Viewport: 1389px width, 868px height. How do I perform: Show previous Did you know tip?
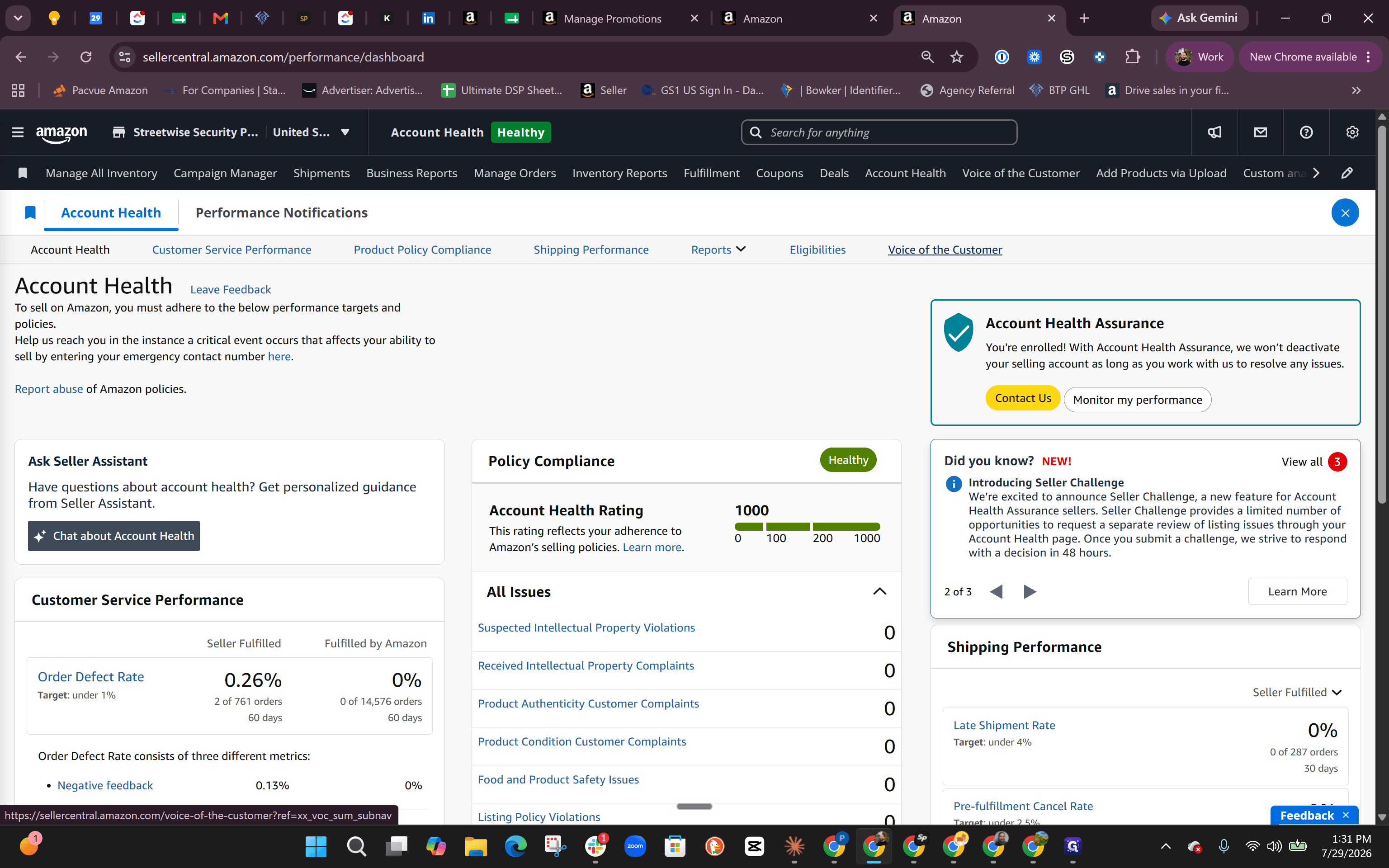coord(997,591)
